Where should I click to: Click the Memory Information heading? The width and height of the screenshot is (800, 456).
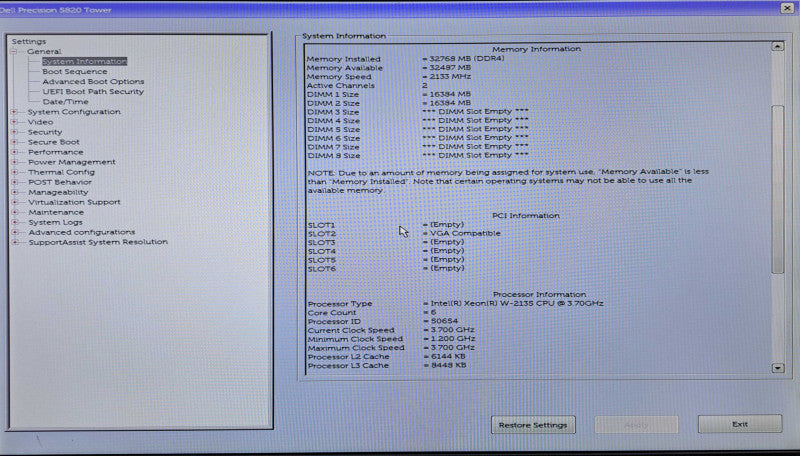coord(536,49)
